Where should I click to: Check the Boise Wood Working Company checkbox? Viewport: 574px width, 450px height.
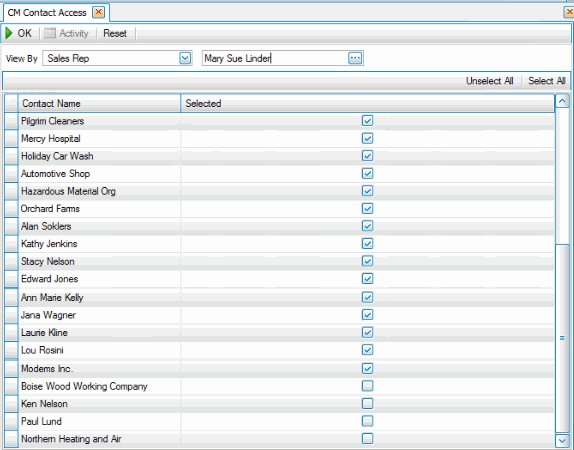coord(367,386)
